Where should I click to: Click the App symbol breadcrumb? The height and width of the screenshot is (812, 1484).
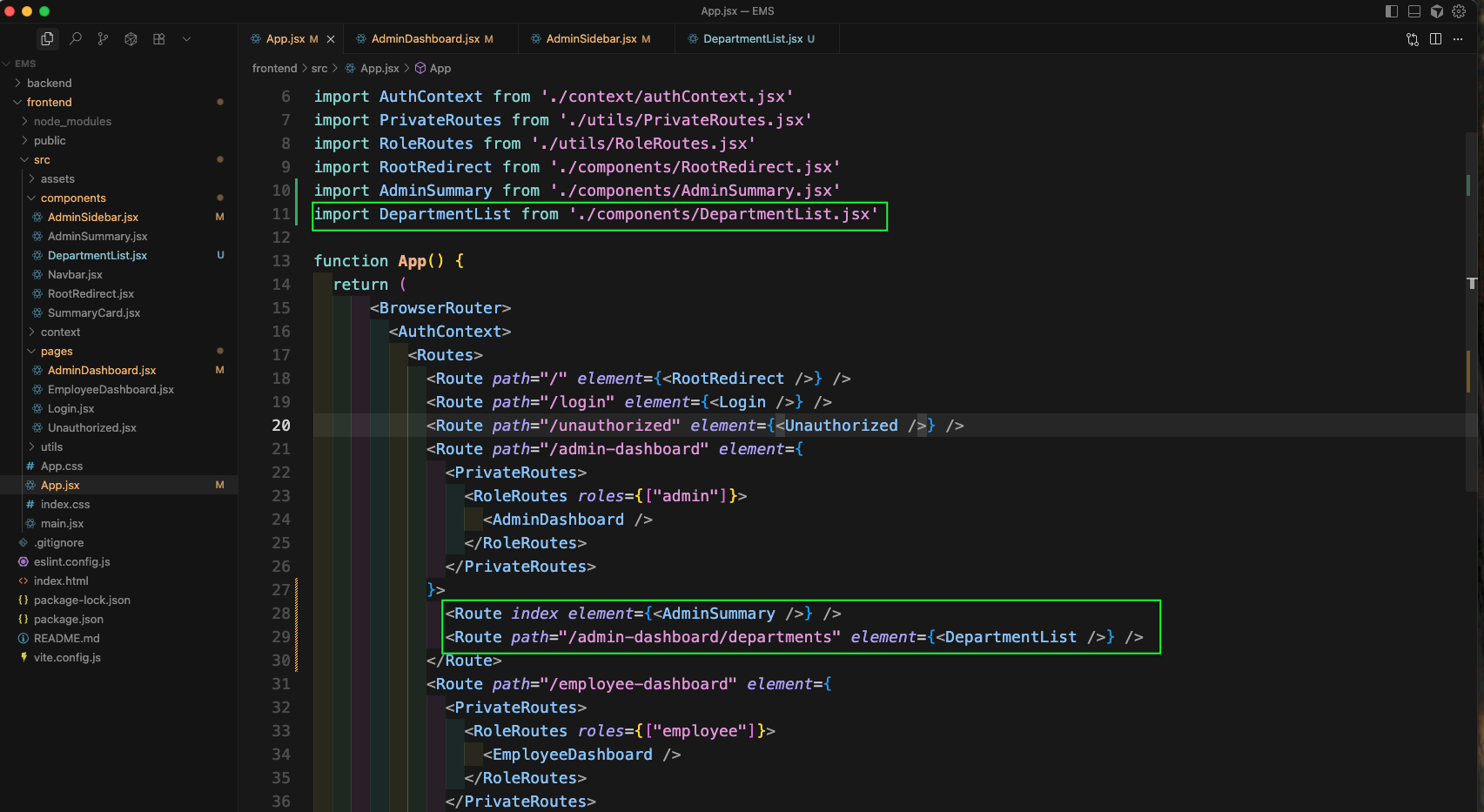pos(433,68)
